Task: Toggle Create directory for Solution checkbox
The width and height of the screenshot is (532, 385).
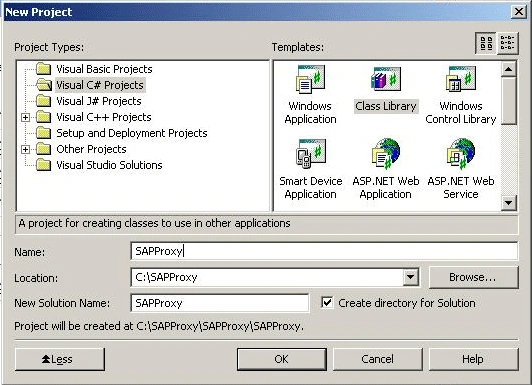Action: click(327, 303)
